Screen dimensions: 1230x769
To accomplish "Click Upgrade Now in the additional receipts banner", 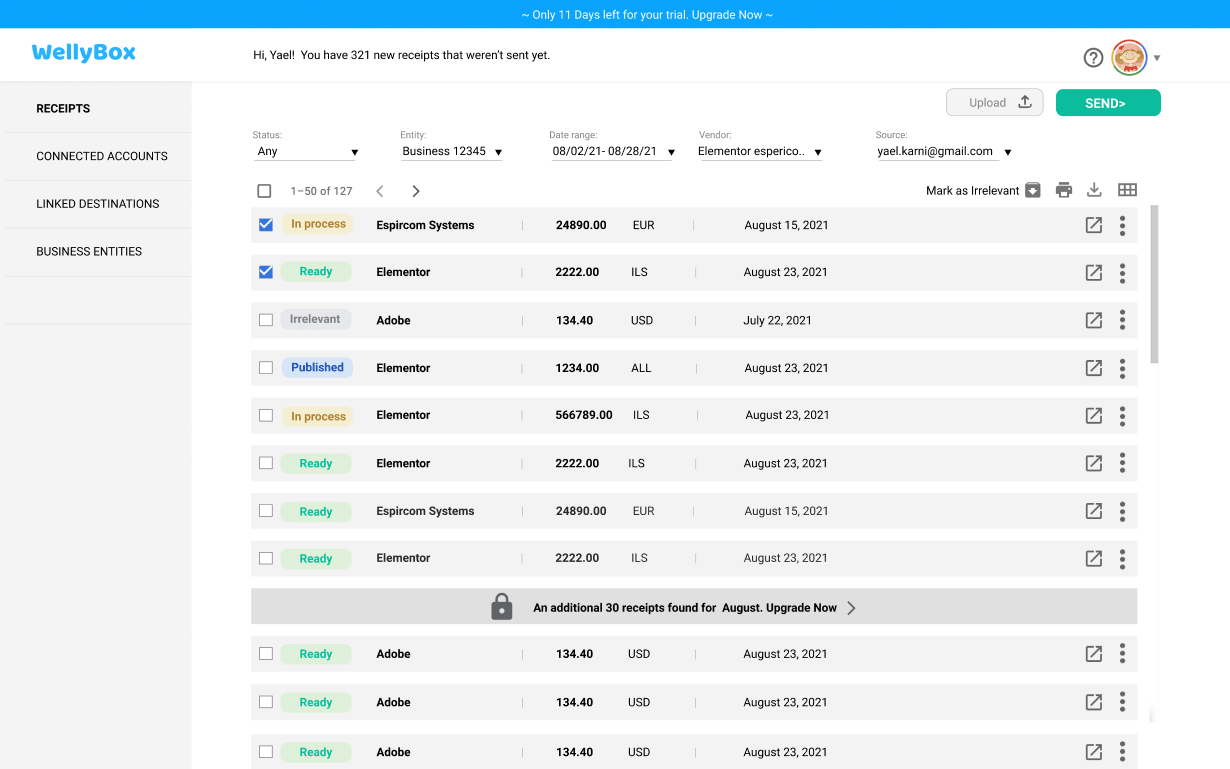I will pos(801,608).
